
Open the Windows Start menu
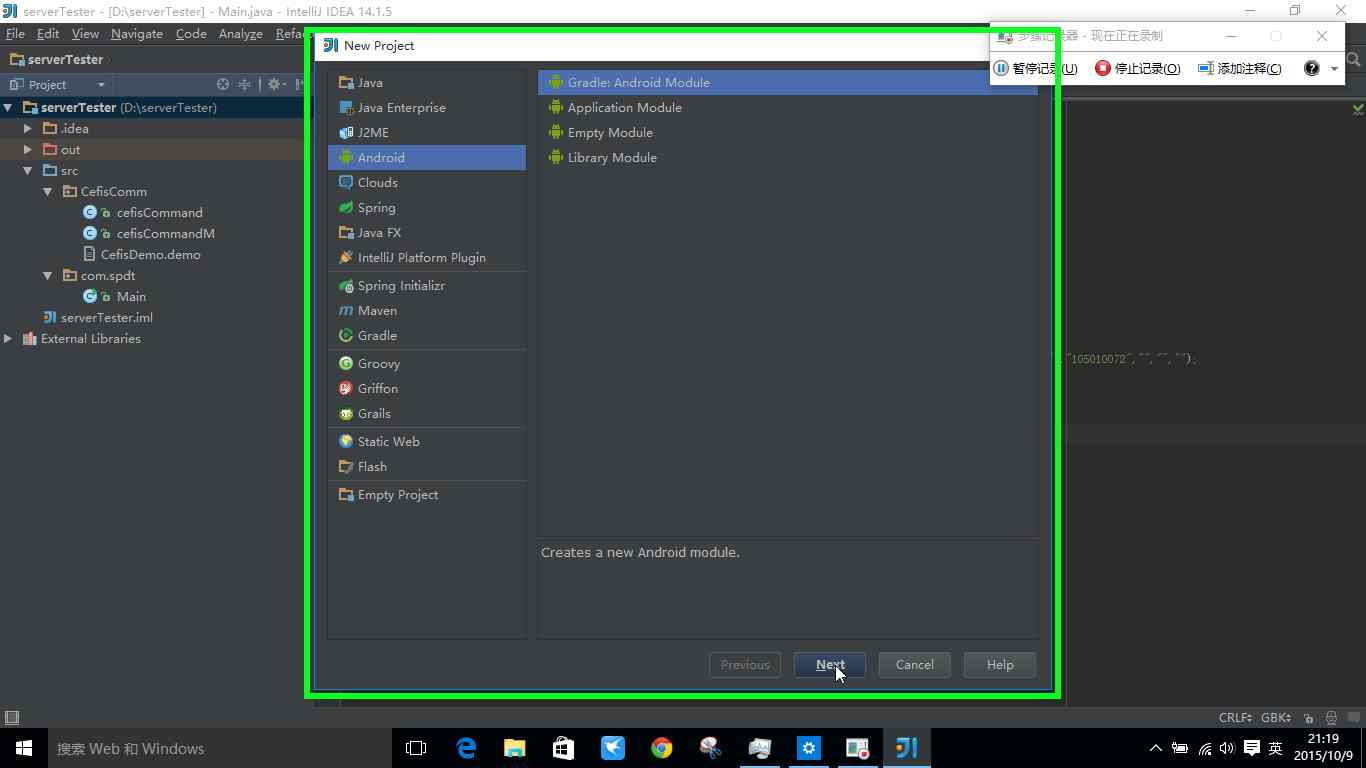(23, 748)
